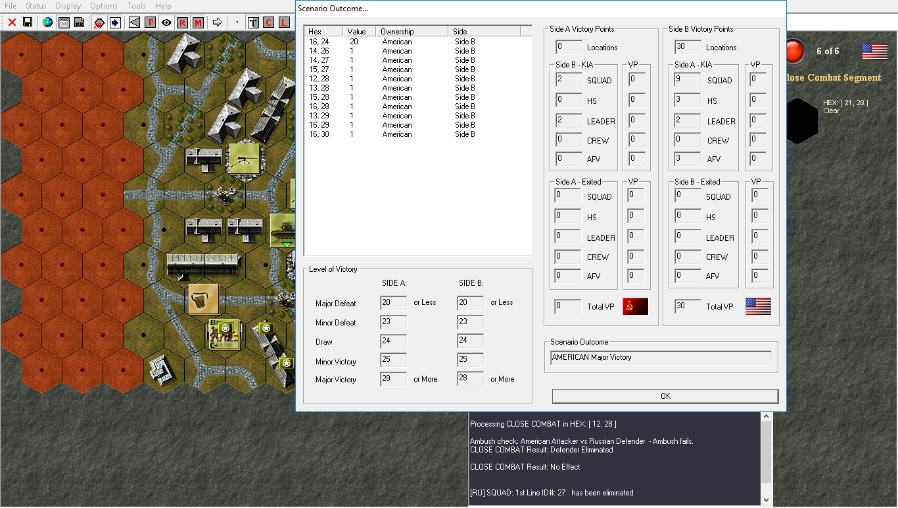The image size is (898, 508).
Task: Click the floppy disk save icon
Action: coord(27,22)
